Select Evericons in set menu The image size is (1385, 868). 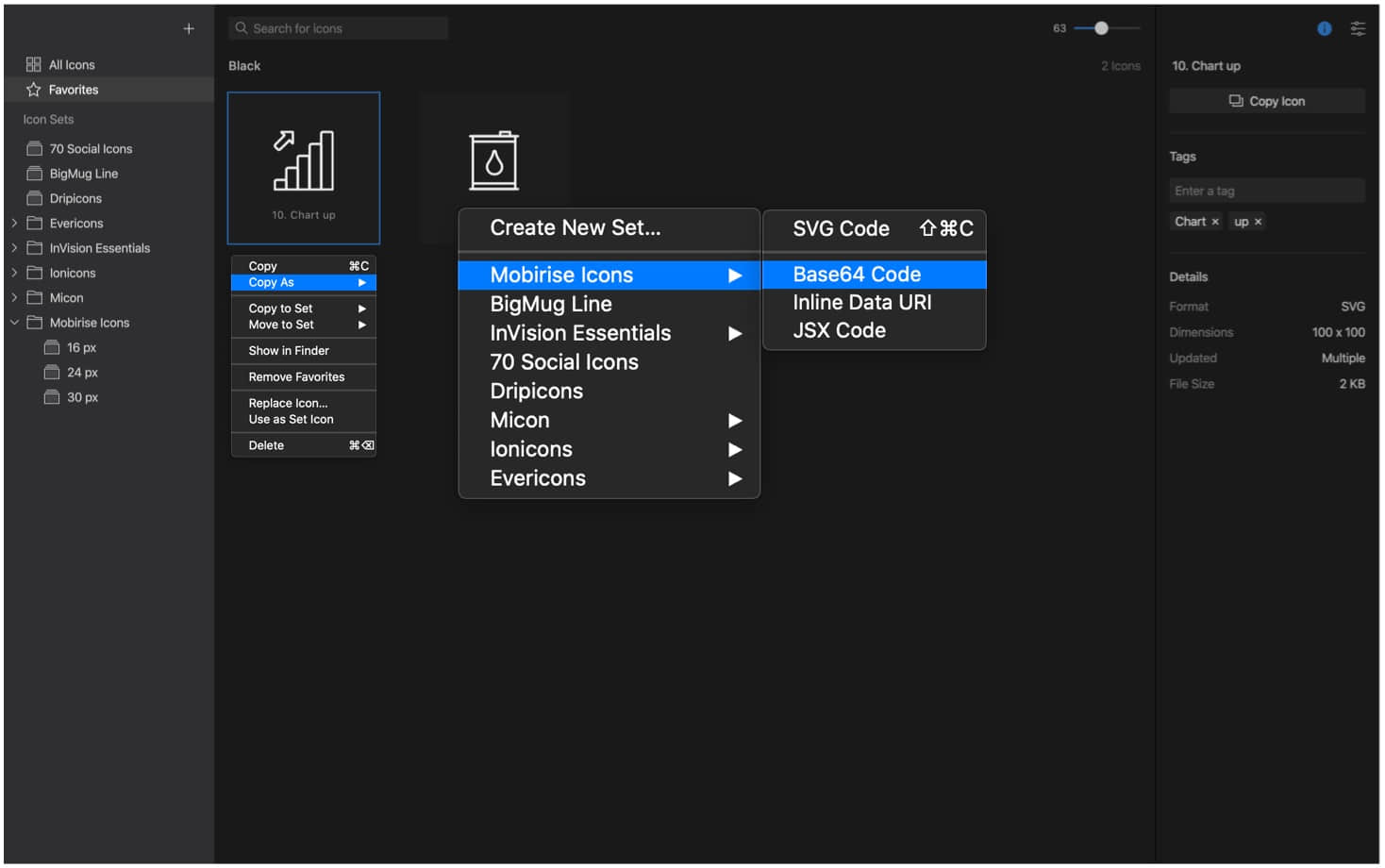[609, 478]
